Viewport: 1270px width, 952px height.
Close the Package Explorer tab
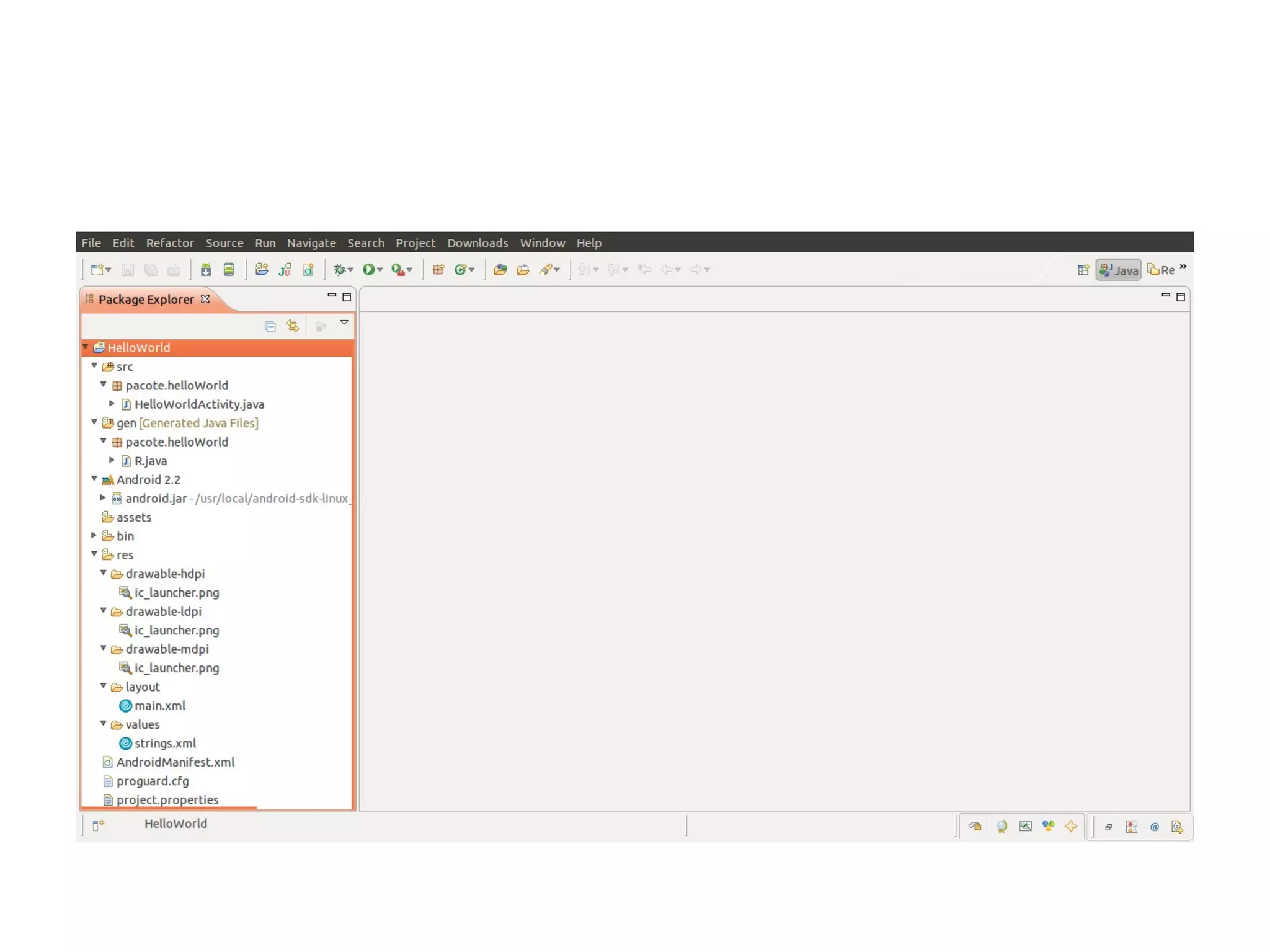click(205, 299)
